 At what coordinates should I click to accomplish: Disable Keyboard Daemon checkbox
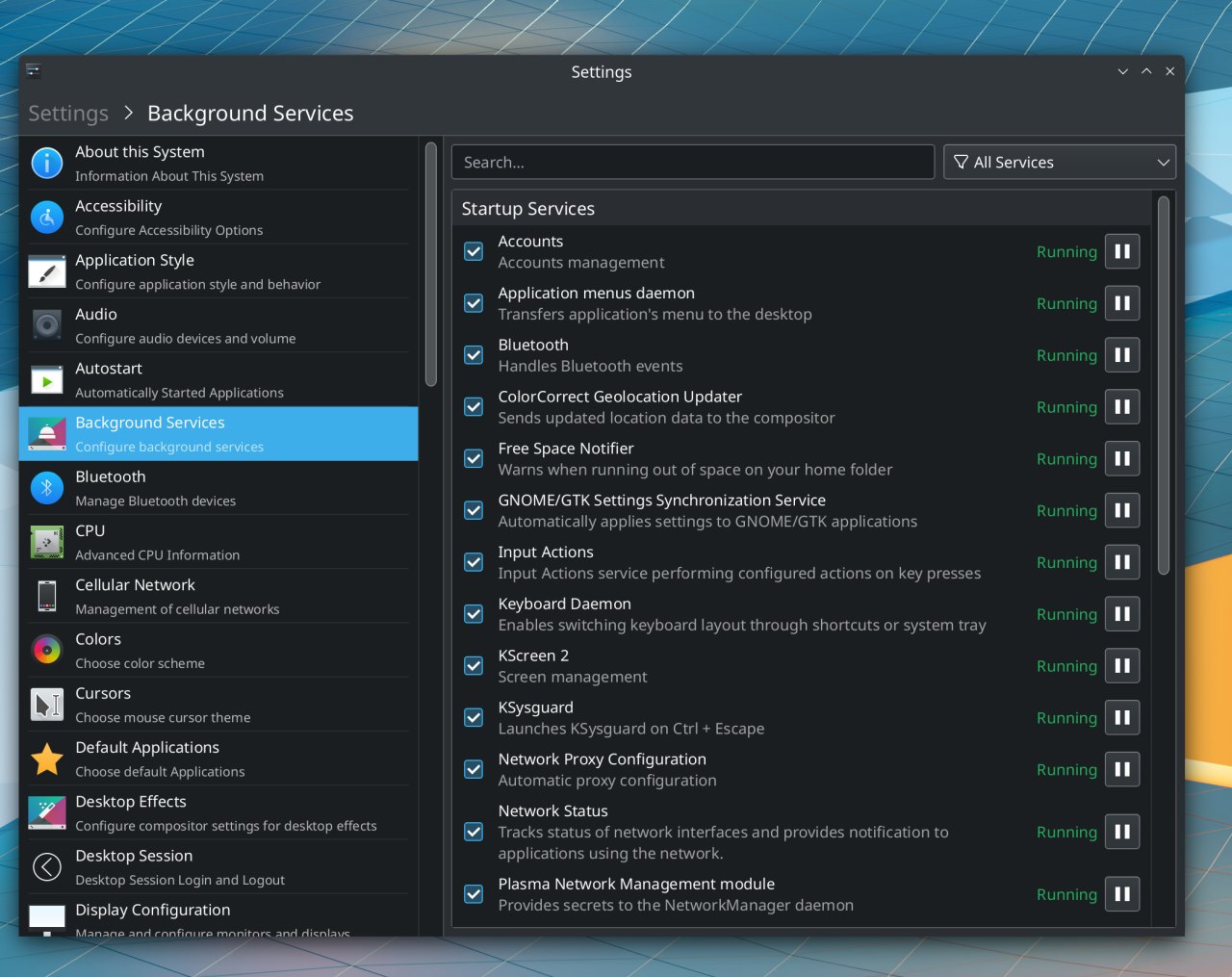point(474,614)
